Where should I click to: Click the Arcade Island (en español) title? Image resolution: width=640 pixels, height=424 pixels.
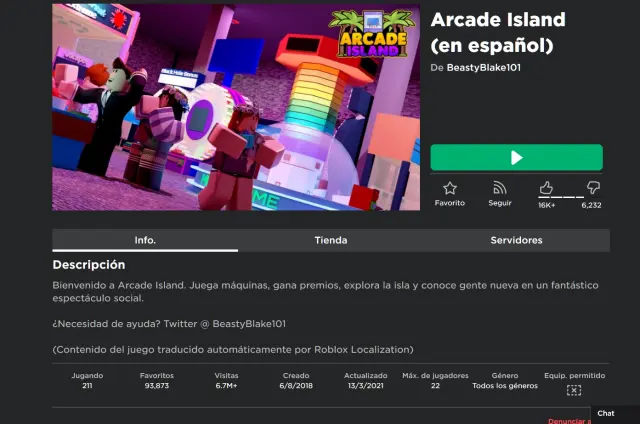click(x=498, y=32)
